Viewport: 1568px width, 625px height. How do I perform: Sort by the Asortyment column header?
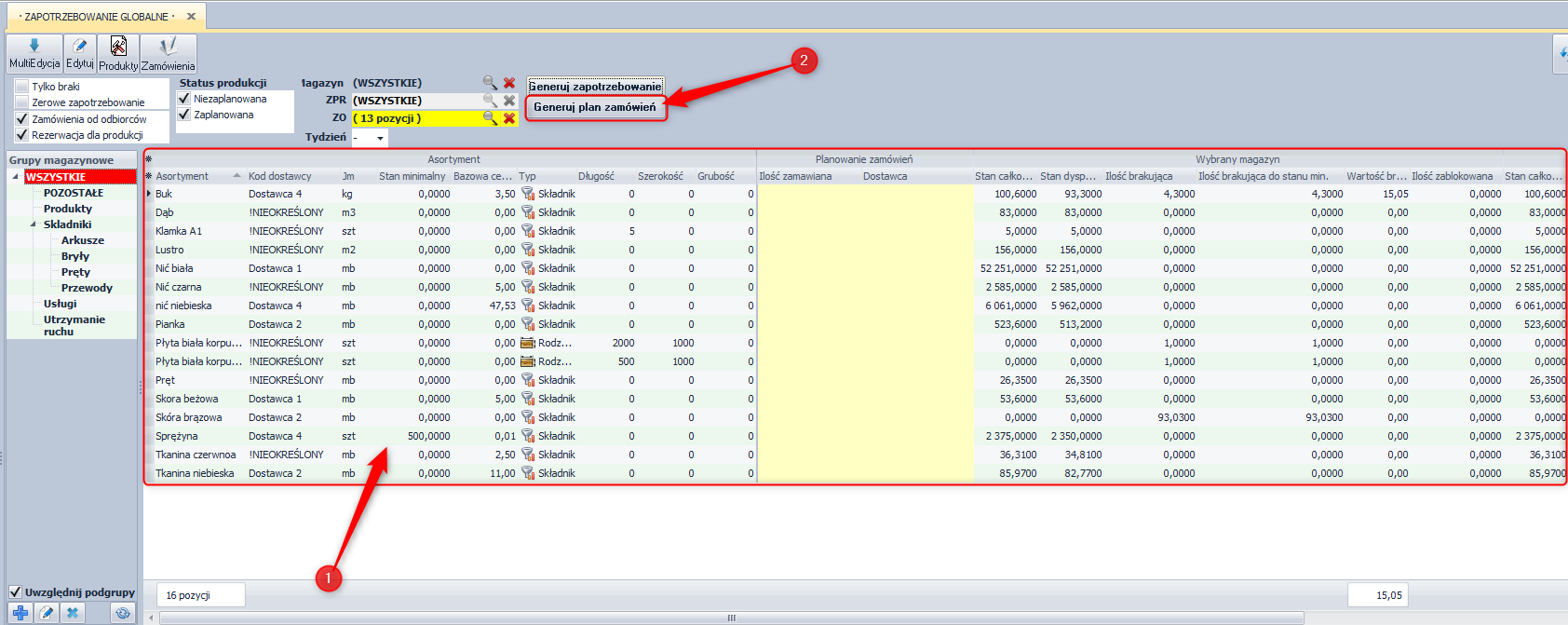[182, 176]
